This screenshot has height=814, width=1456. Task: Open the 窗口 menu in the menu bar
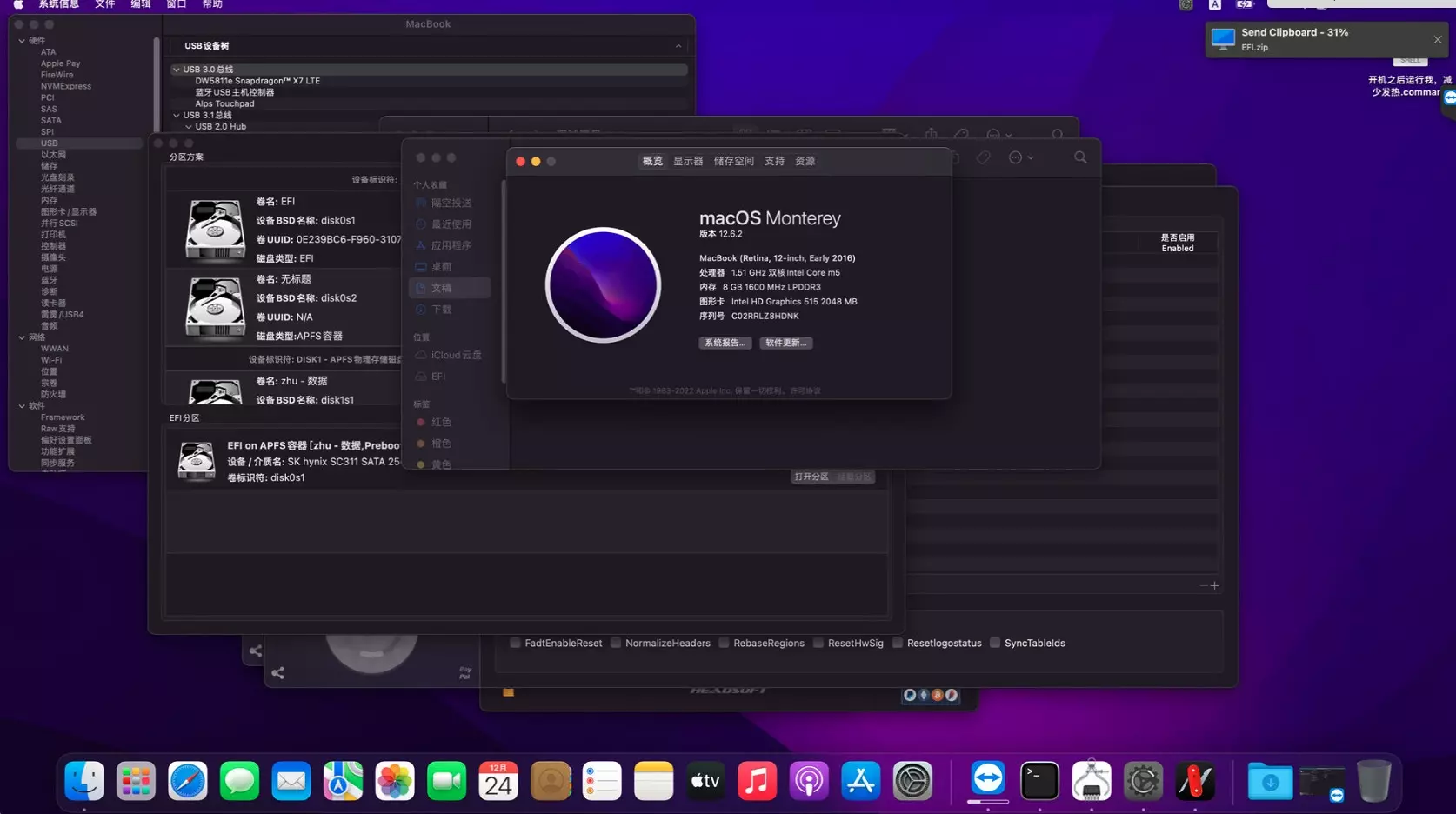(176, 4)
